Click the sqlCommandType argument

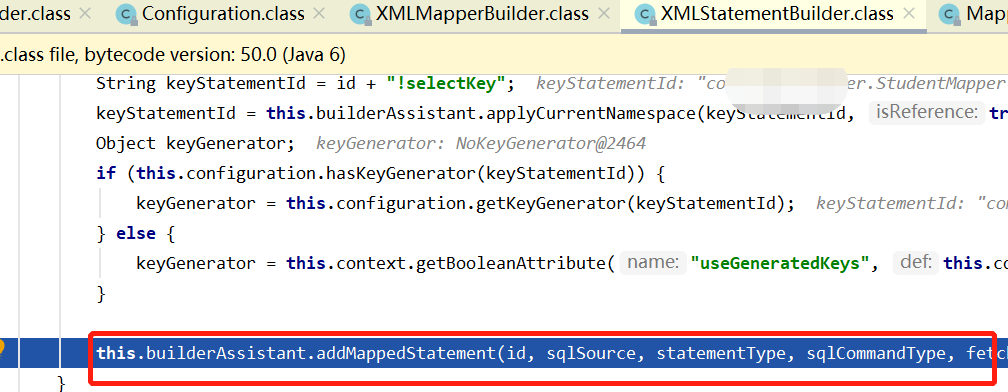(876, 353)
